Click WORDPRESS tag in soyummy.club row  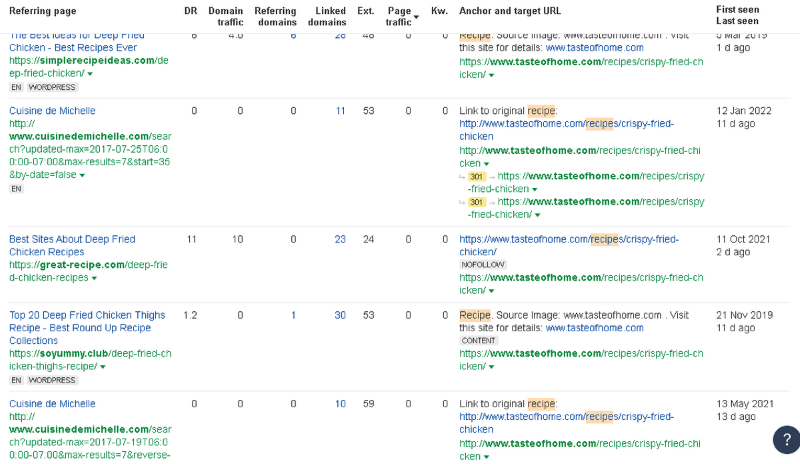[x=52, y=380]
